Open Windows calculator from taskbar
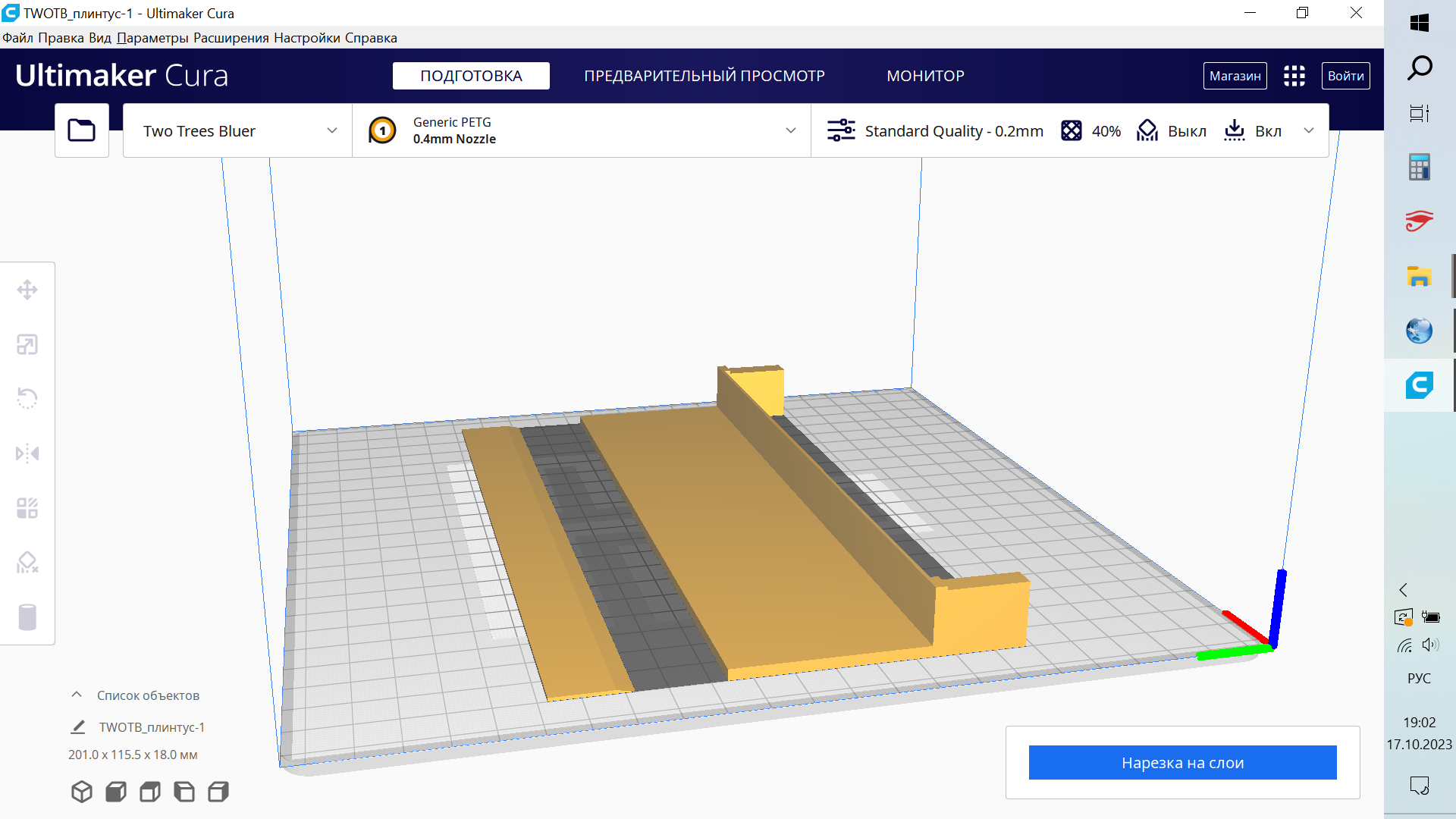Screen dimensions: 1456x819 click(1419, 167)
